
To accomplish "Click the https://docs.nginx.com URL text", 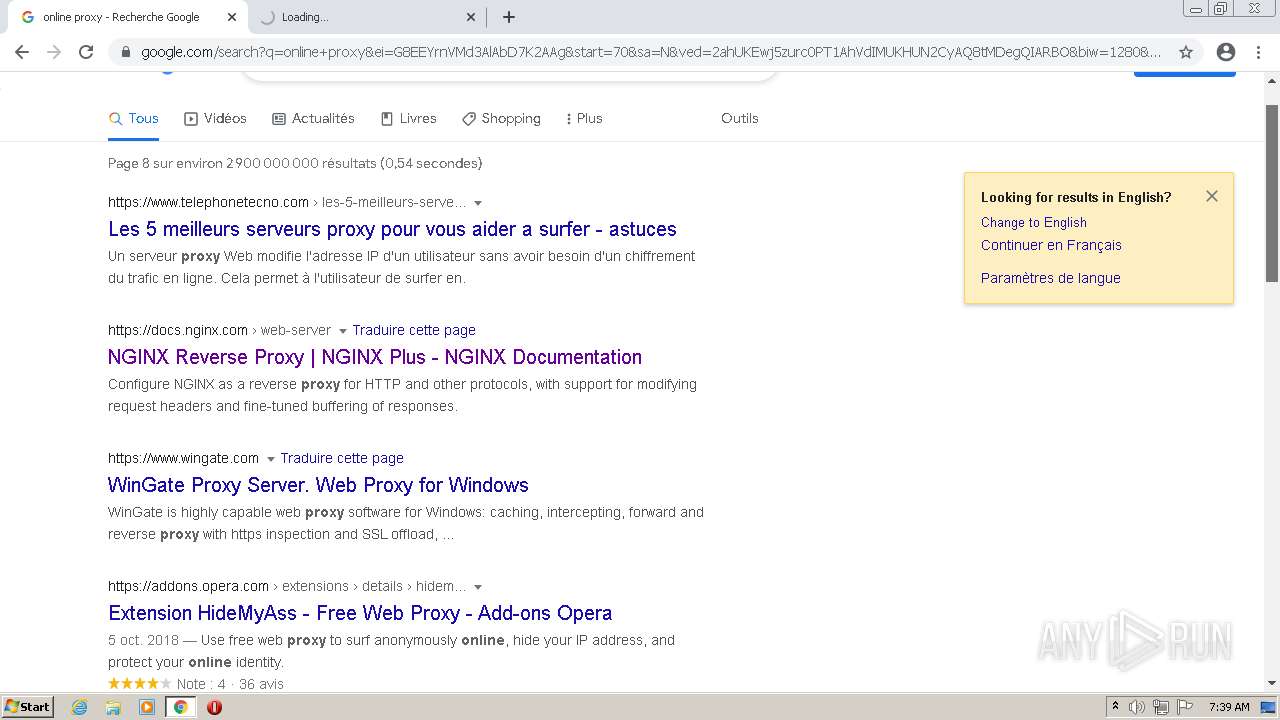I will click(x=178, y=330).
